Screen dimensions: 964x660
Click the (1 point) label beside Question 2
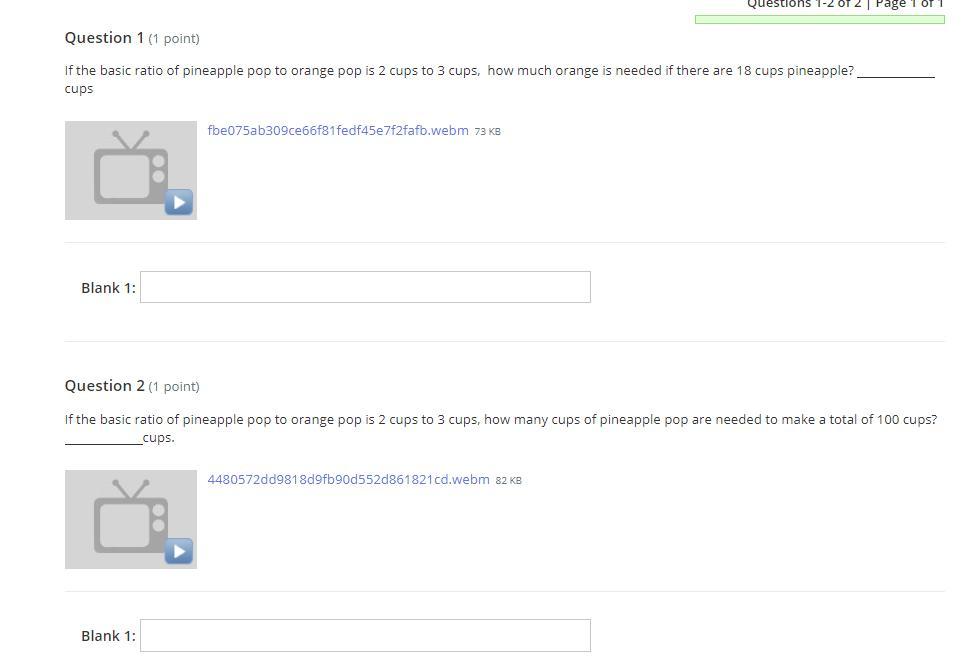(174, 387)
